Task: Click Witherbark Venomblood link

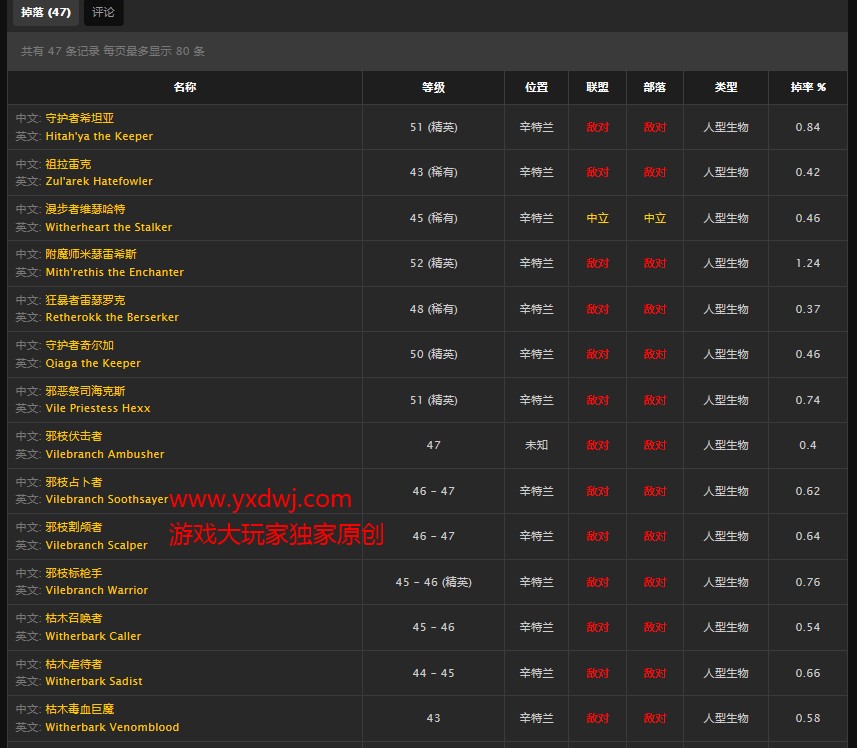Action: 112,727
